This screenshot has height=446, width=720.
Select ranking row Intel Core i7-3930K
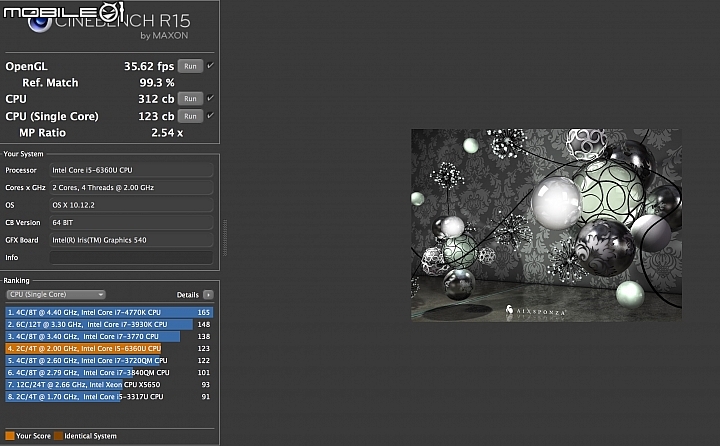click(109, 324)
